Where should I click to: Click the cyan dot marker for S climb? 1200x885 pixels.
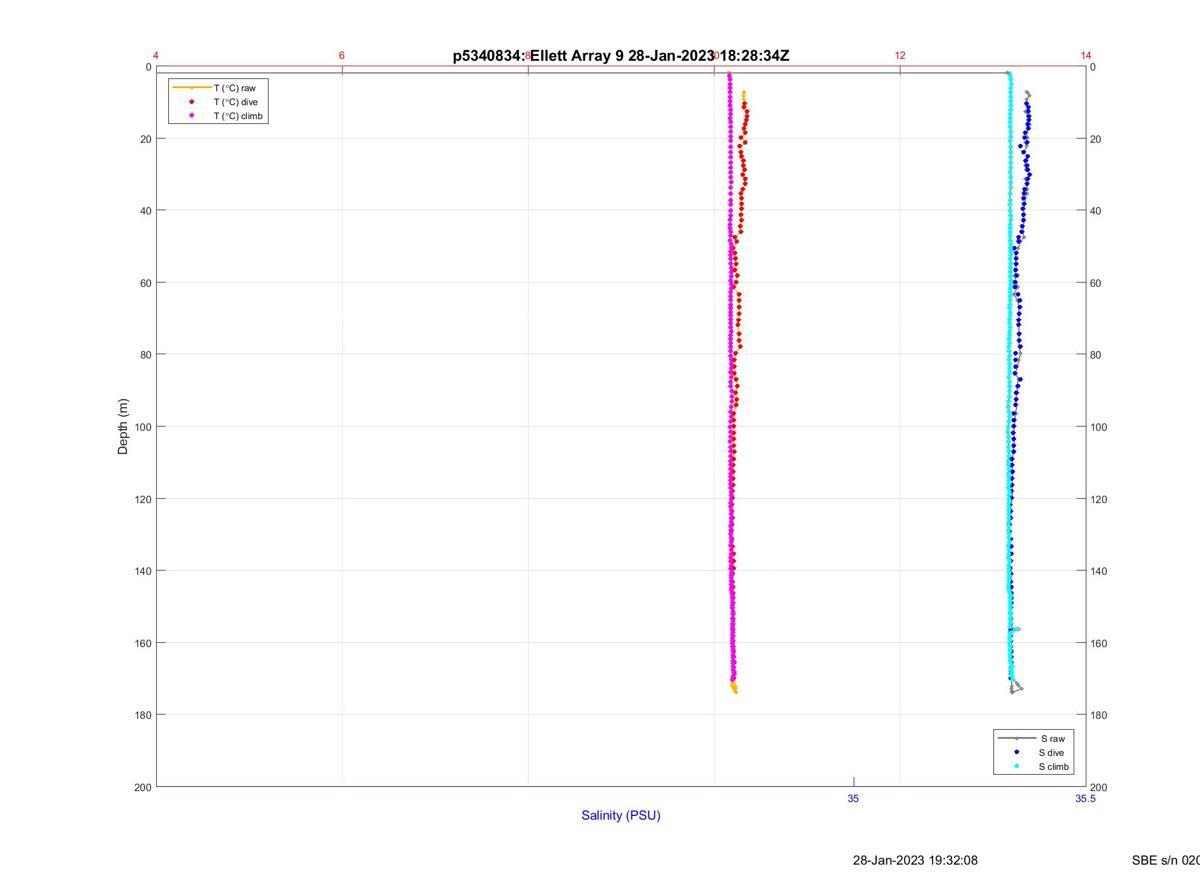click(1016, 767)
